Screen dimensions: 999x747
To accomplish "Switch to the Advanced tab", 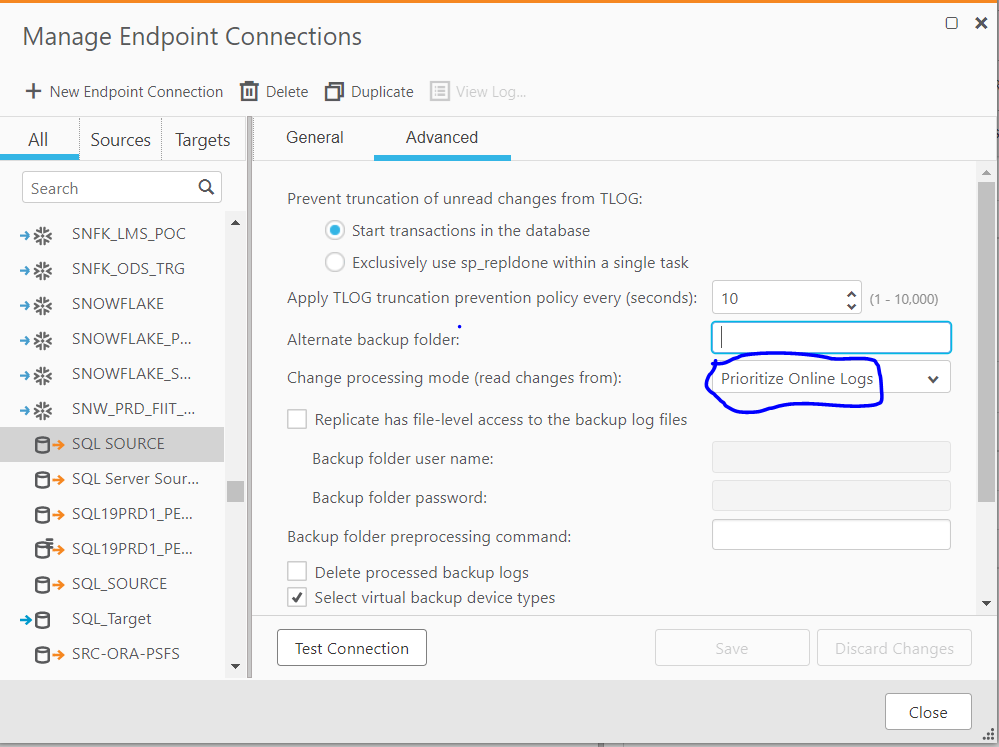I will (442, 138).
